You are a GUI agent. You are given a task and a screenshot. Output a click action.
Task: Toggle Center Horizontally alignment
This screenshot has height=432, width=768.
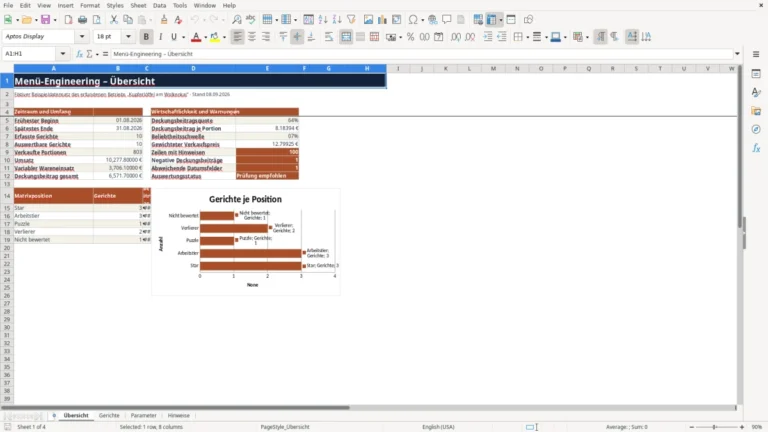(x=252, y=37)
